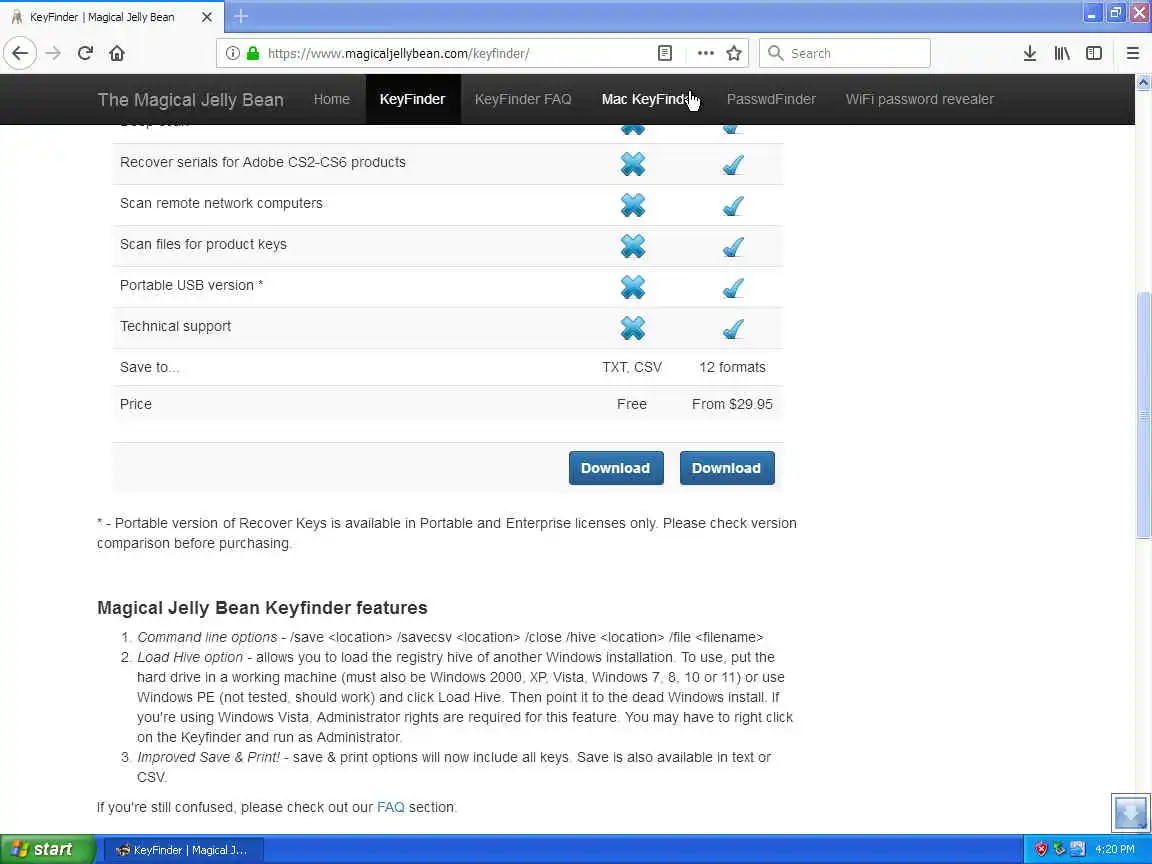Open the browser home page
The image size is (1152, 864).
pos(117,53)
